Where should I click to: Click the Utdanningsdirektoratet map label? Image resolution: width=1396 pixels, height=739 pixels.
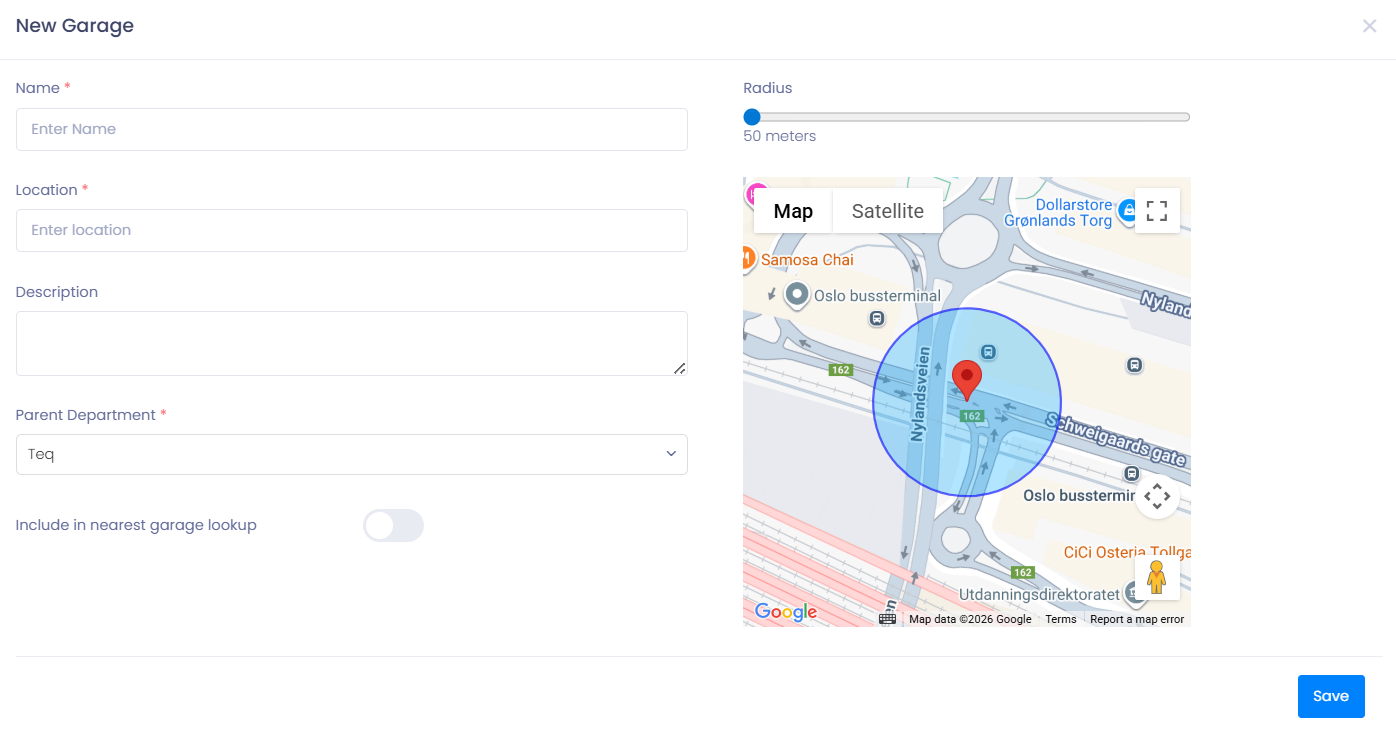pos(1039,595)
